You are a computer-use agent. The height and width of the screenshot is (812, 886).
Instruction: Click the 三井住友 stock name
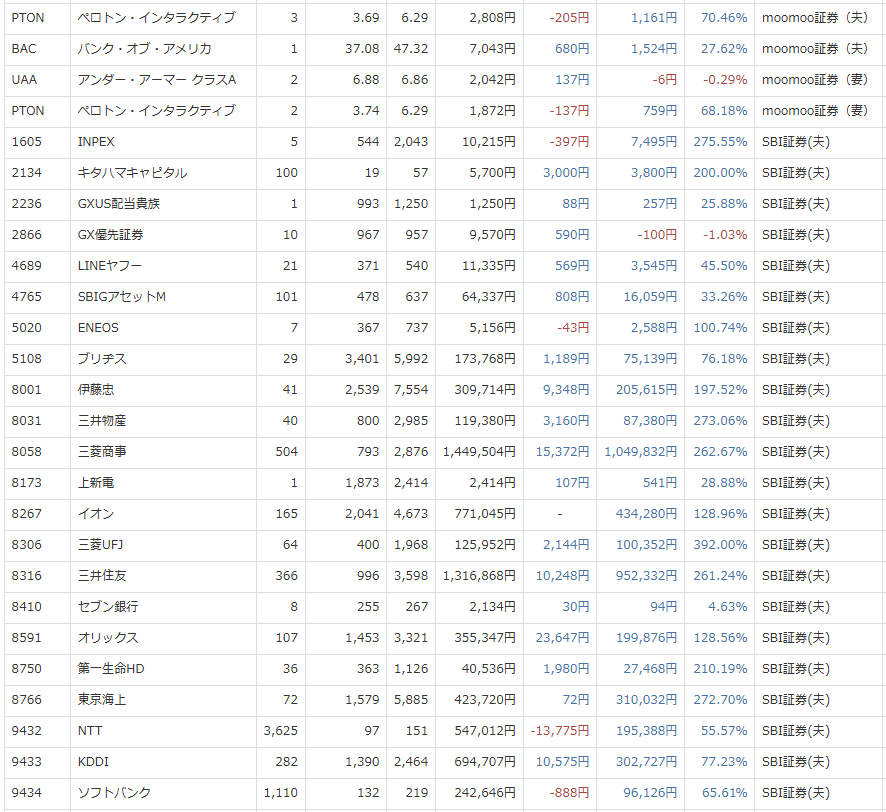coord(102,576)
